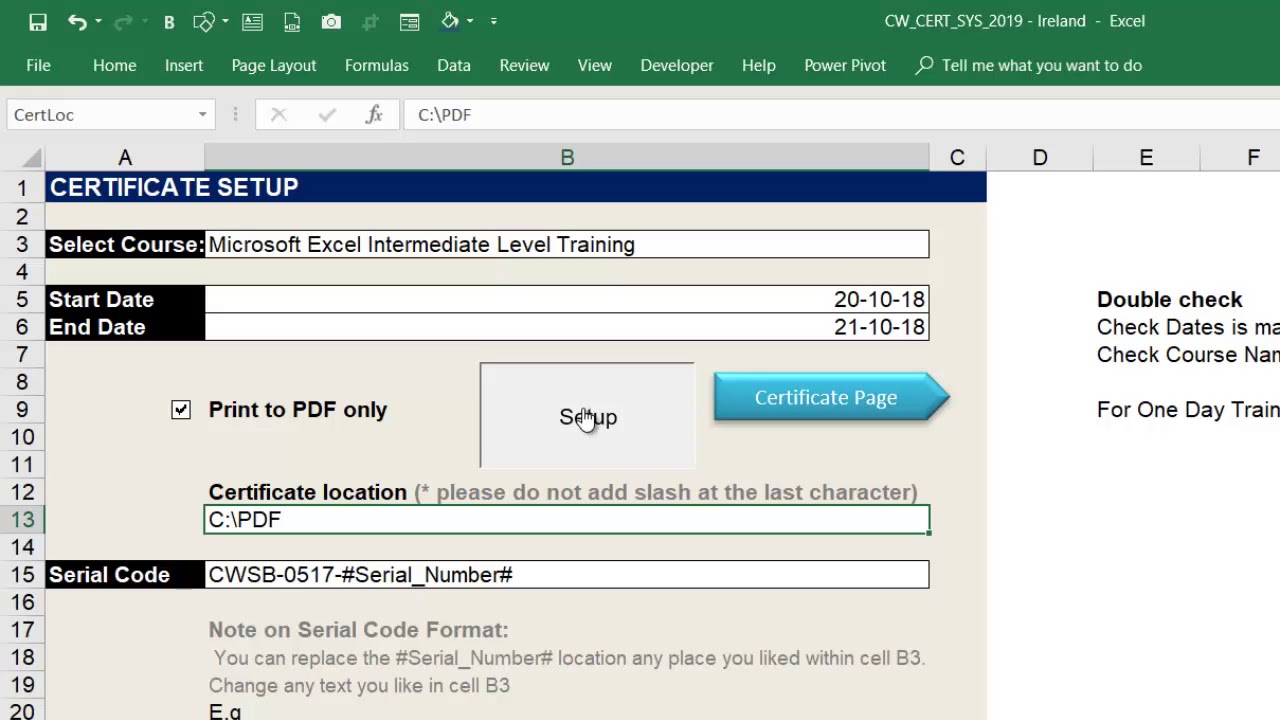Click the Serial Code cell CWSB-0517-#Serial_Number#
The image size is (1280, 720).
click(x=567, y=575)
